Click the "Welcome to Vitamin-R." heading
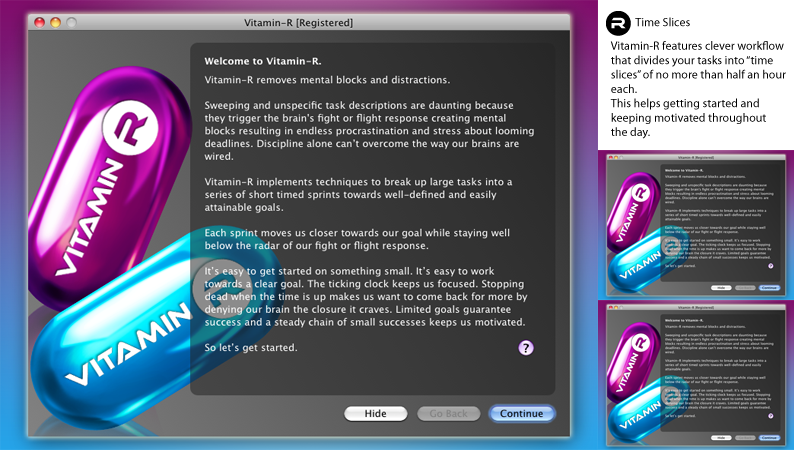This screenshot has height=450, width=794. pos(263,61)
